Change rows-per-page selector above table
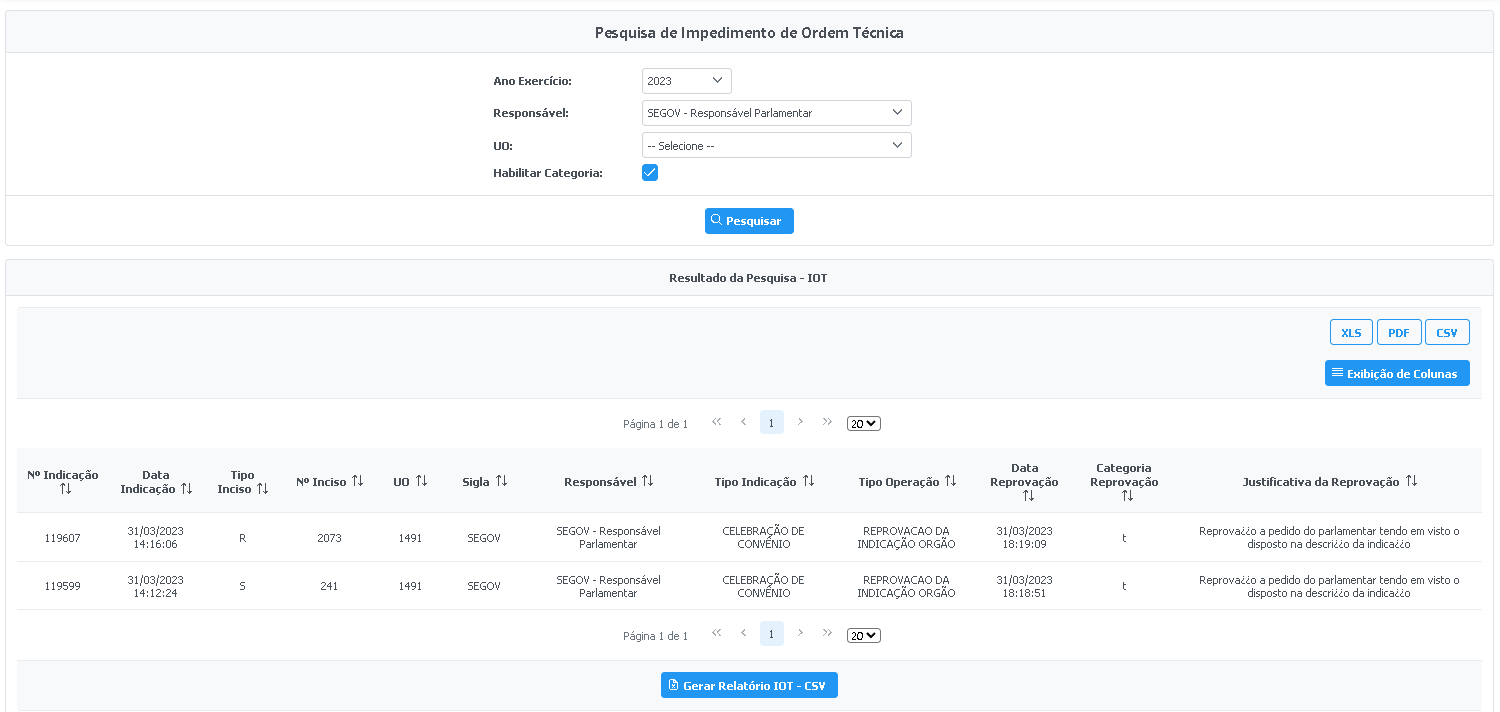The height and width of the screenshot is (712, 1500). [863, 424]
